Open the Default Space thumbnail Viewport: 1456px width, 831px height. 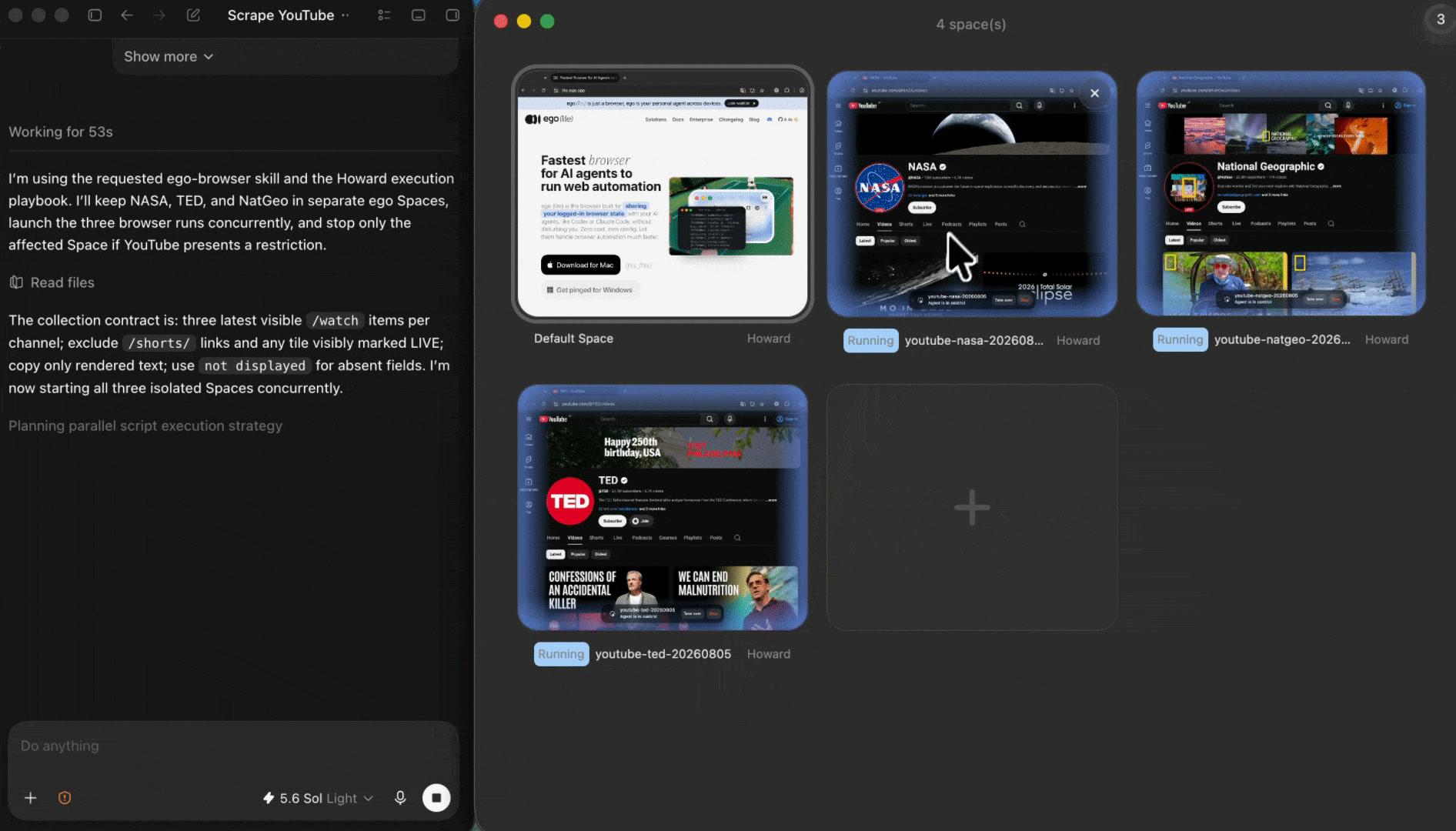click(x=663, y=194)
